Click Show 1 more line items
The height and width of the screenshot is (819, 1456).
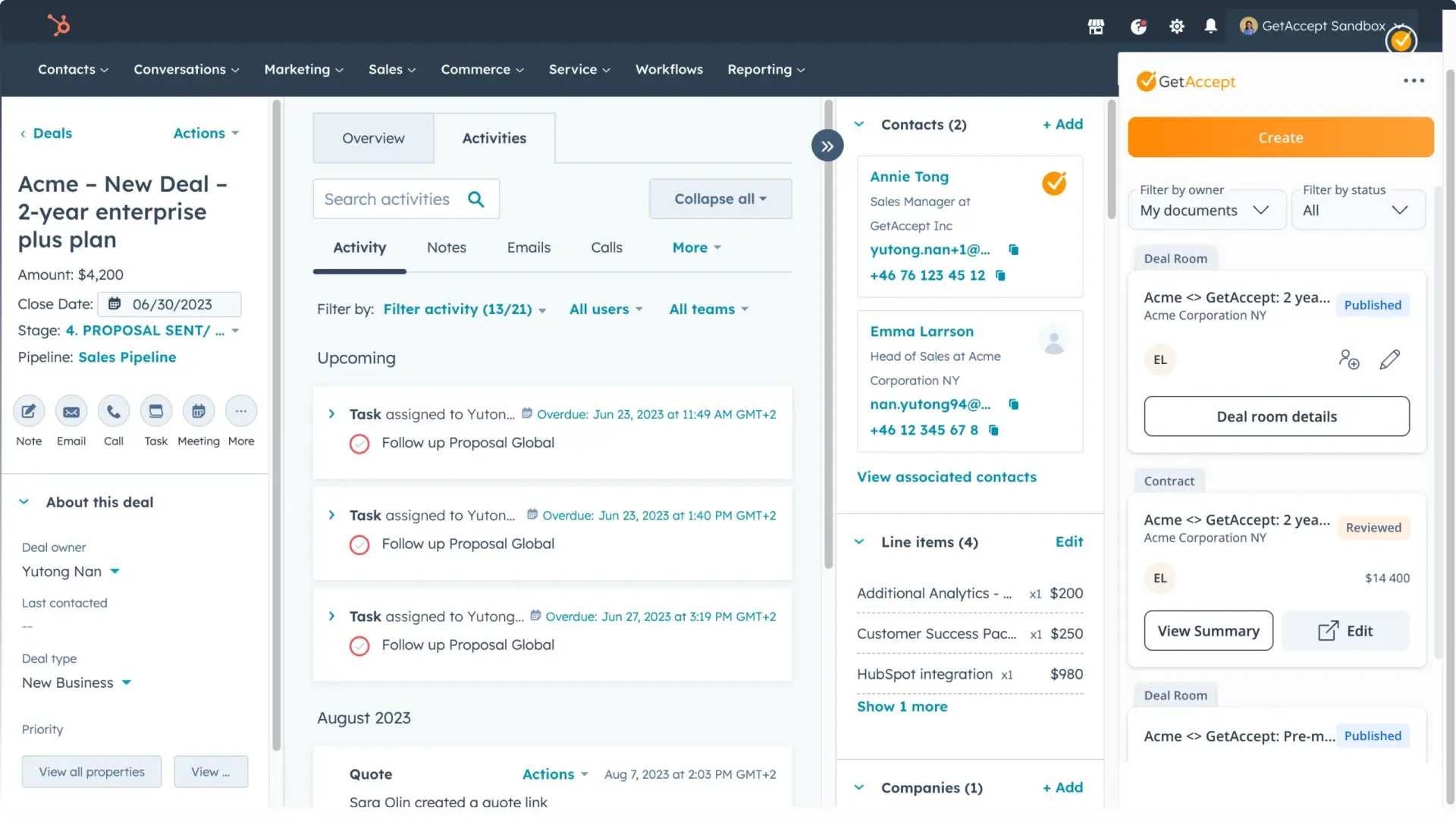click(902, 707)
